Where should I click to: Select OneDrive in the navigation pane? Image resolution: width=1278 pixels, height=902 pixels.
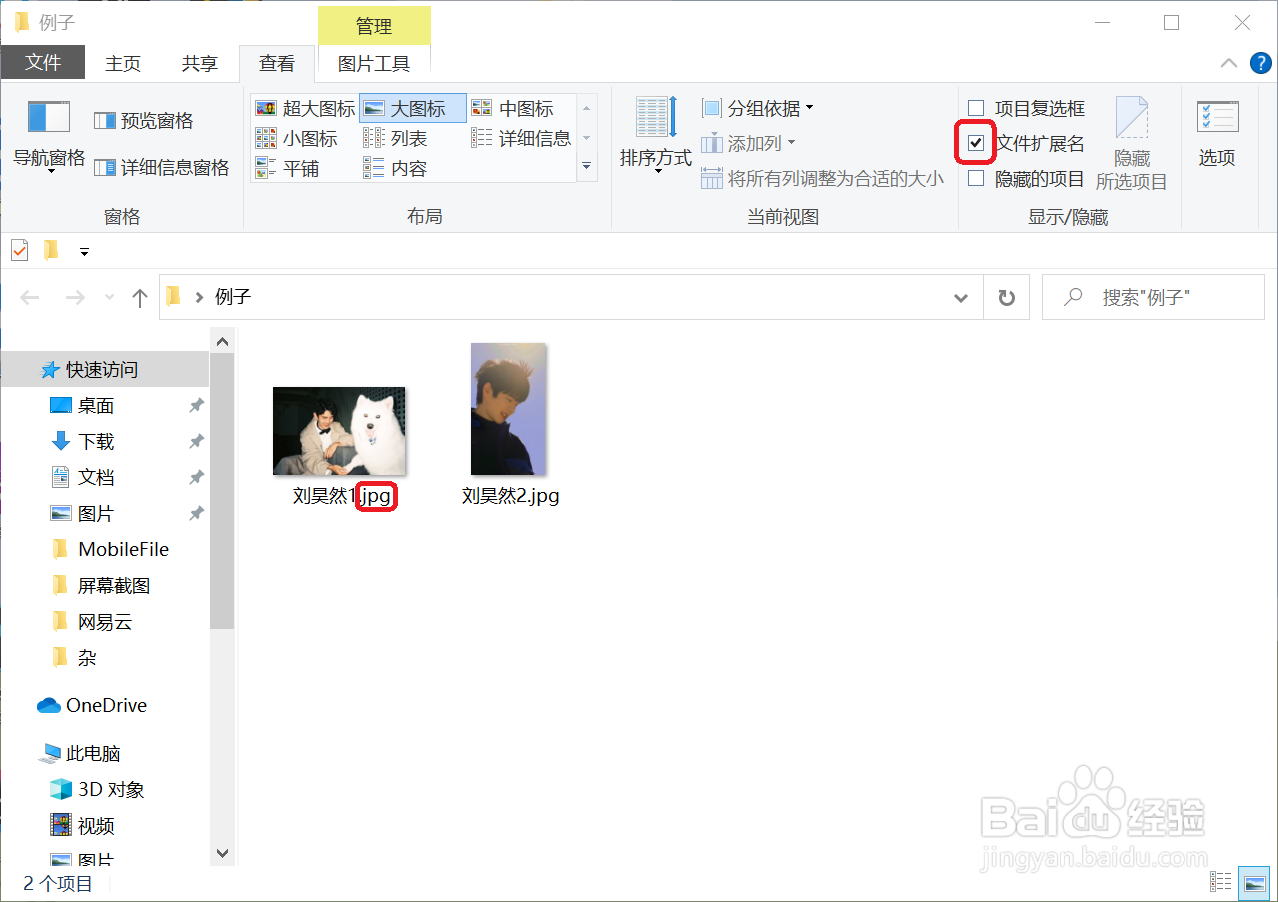tap(105, 705)
